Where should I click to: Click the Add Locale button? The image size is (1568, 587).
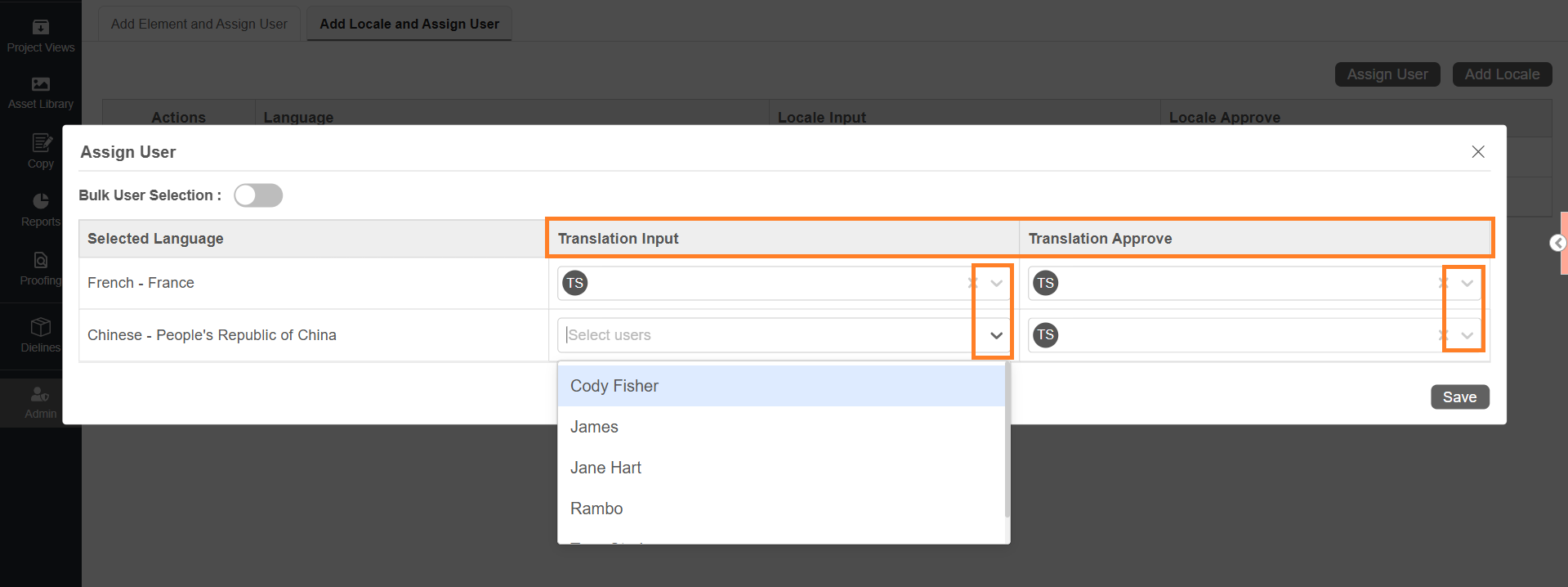point(1502,74)
